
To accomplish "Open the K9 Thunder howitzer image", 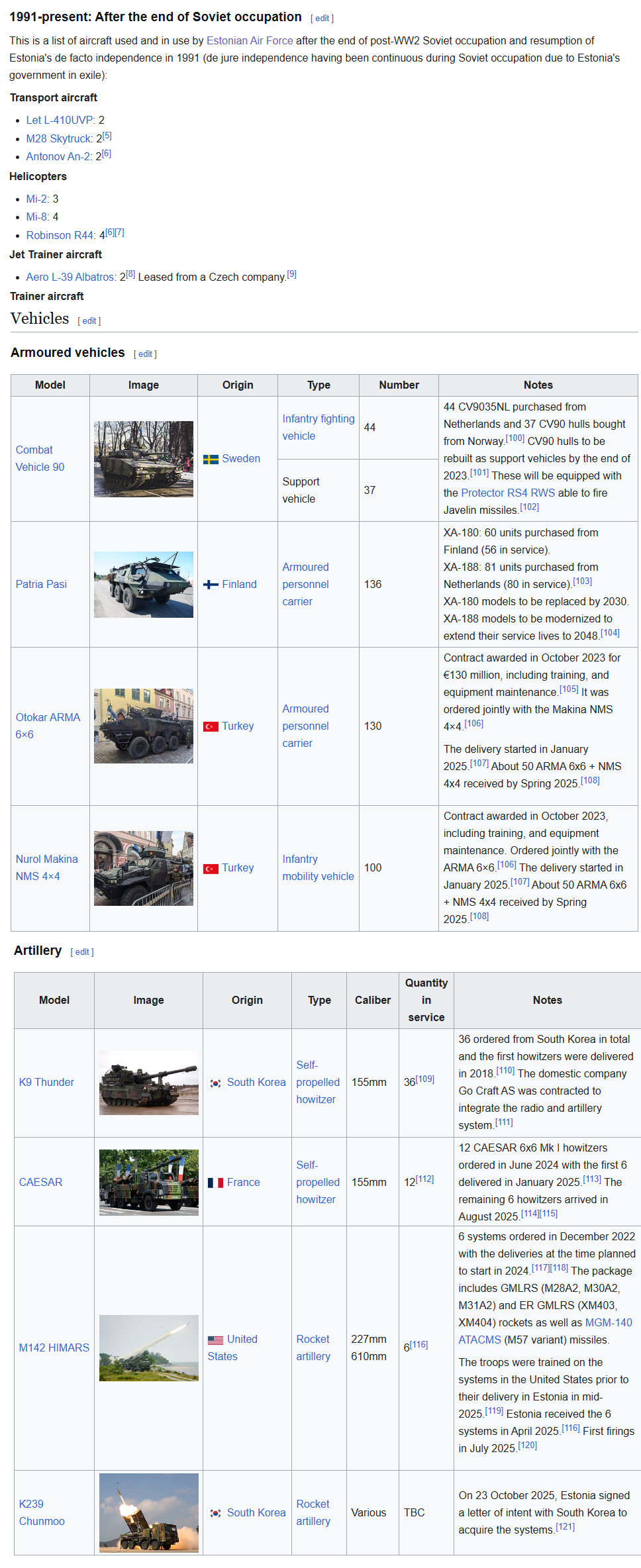I will 149,1083.
